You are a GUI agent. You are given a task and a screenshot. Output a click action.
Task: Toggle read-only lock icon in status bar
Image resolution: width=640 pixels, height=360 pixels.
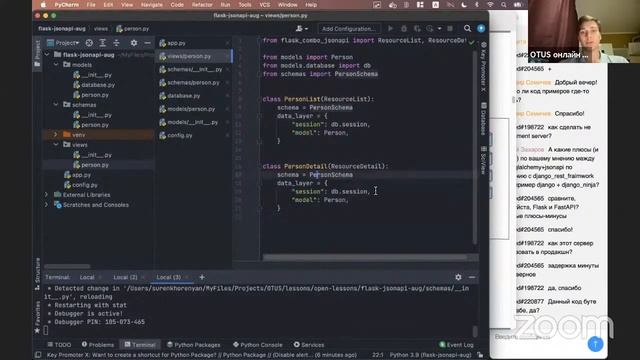tap(480, 355)
